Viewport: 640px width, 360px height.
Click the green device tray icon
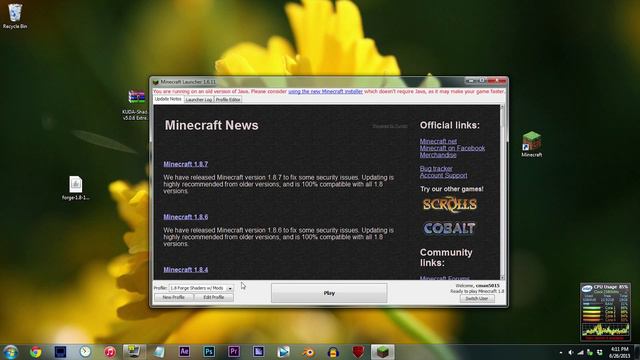tap(590, 352)
